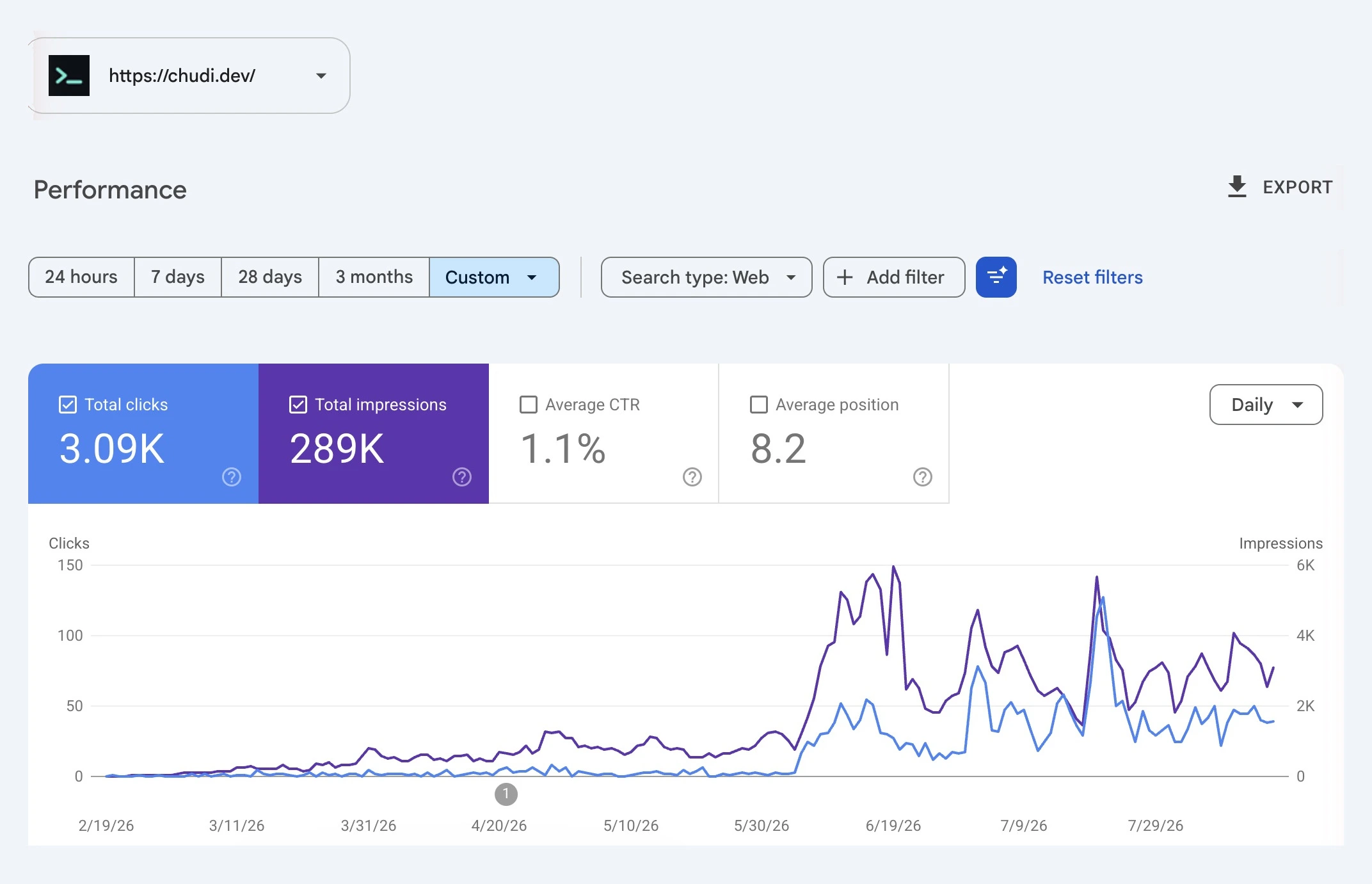Click the EXPORT button
The height and width of the screenshot is (884, 1372).
(1280, 187)
